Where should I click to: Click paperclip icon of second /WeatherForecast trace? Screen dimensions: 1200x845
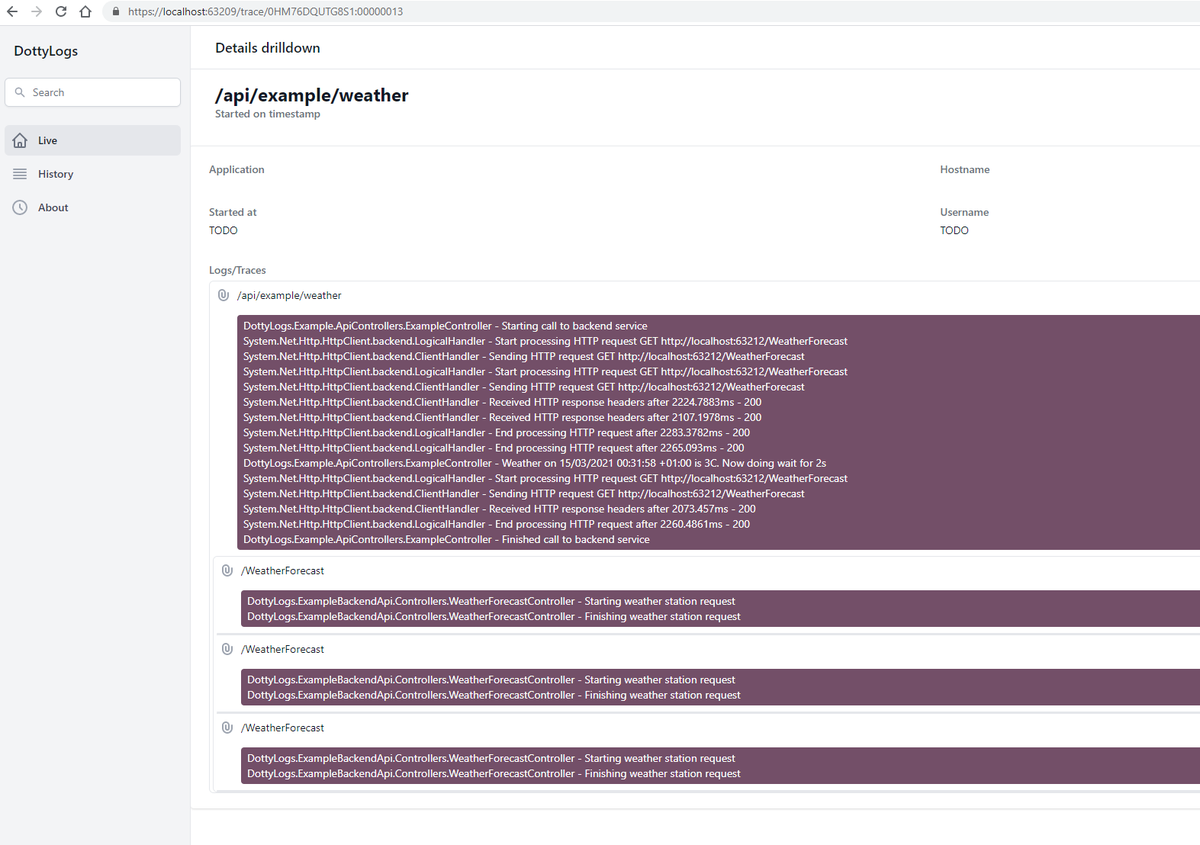(x=227, y=649)
